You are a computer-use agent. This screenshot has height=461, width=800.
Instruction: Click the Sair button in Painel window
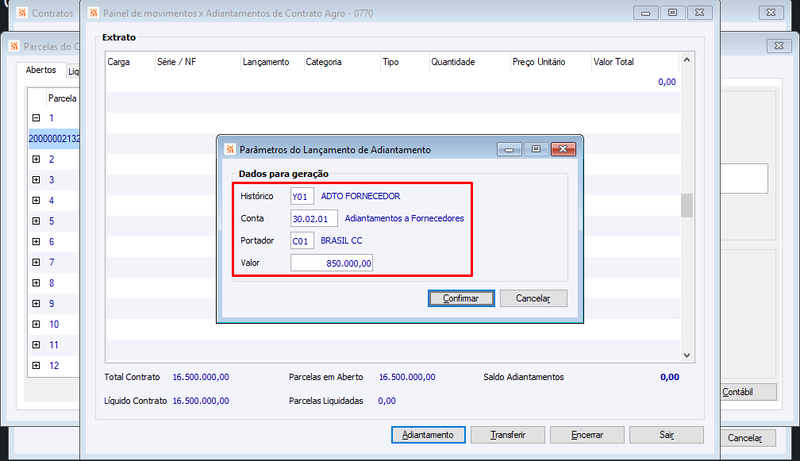tap(666, 435)
